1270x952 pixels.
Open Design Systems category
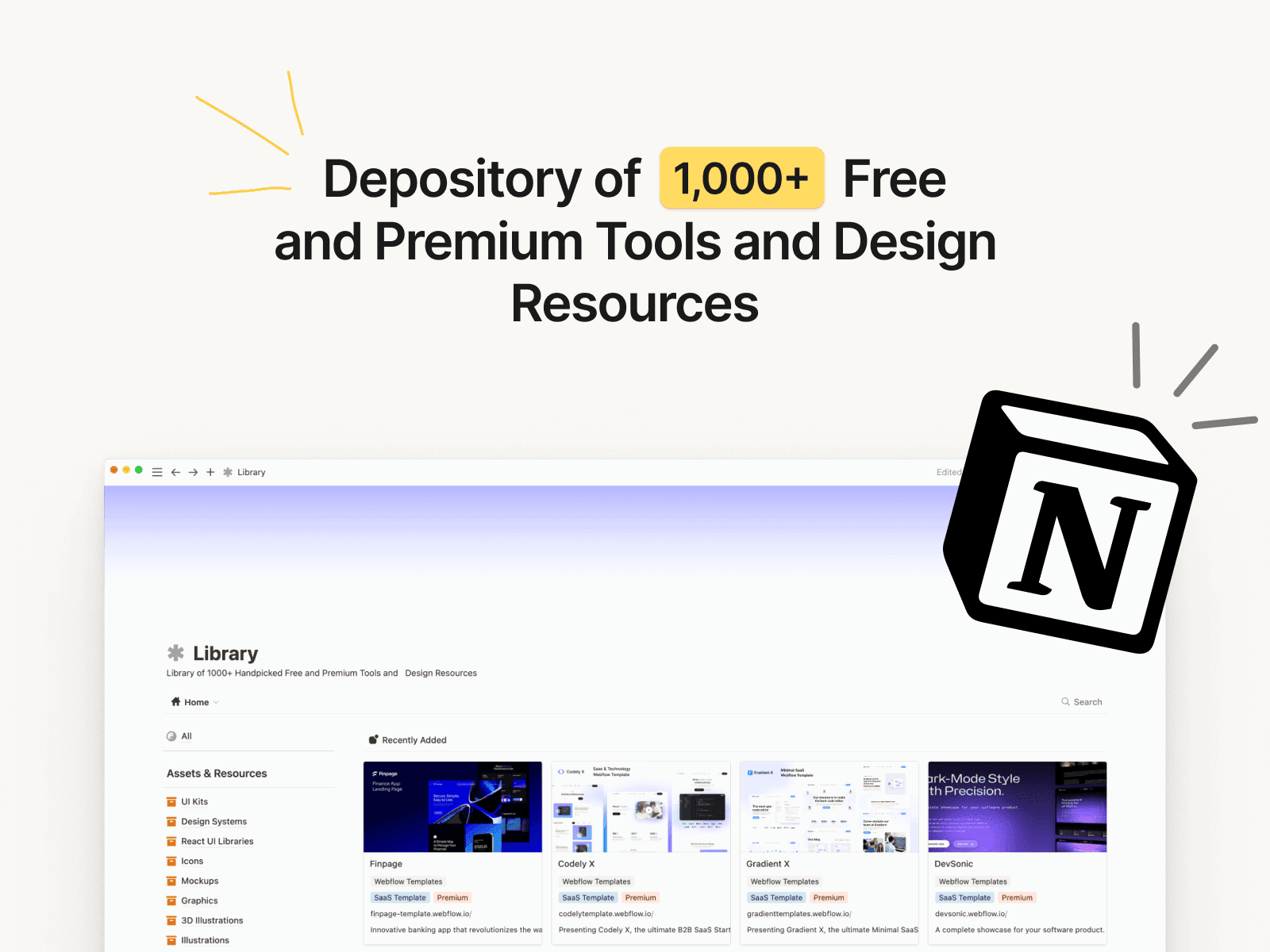[x=214, y=821]
